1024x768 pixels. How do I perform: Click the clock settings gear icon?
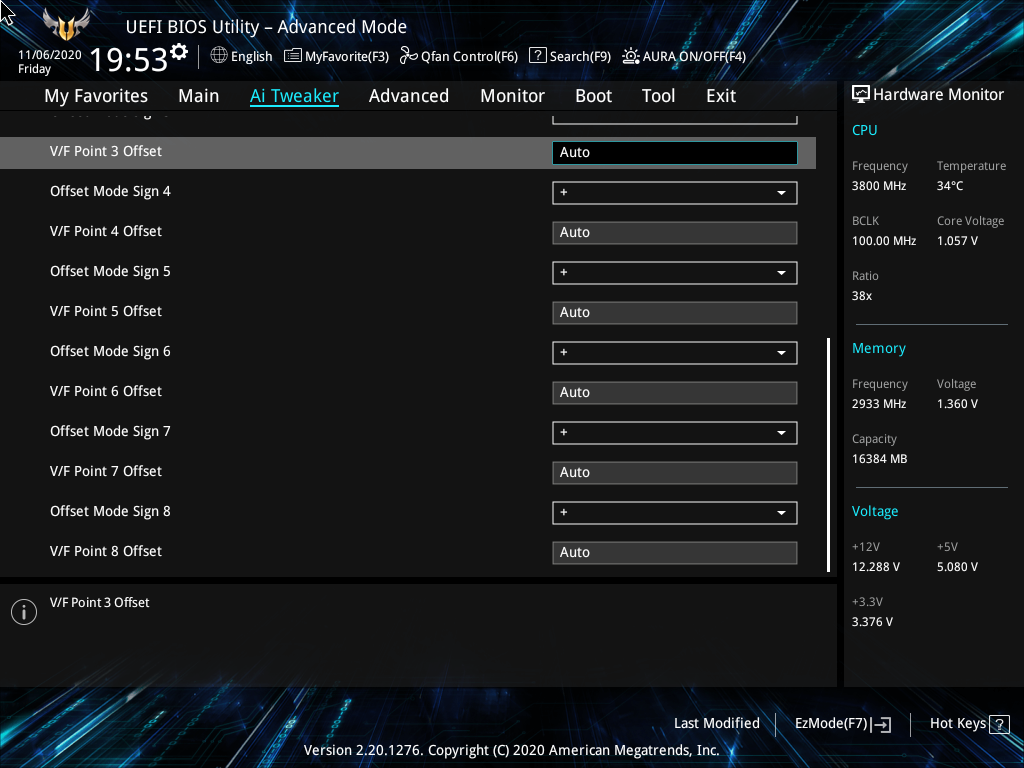click(179, 52)
